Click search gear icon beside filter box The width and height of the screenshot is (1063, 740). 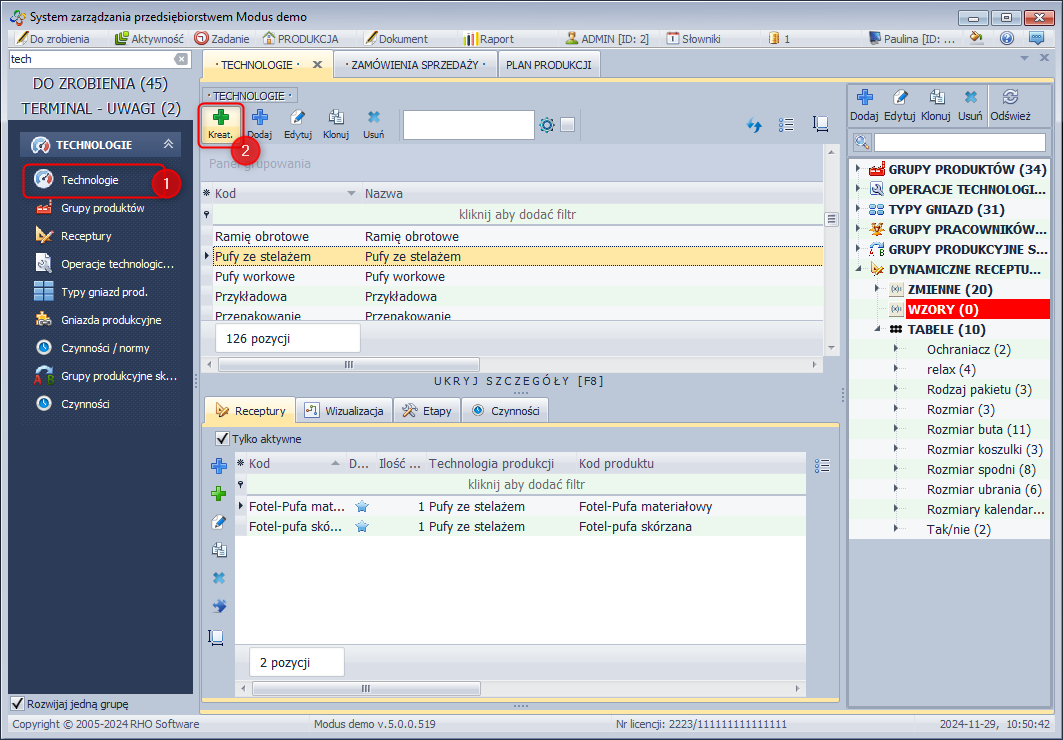tap(547, 125)
